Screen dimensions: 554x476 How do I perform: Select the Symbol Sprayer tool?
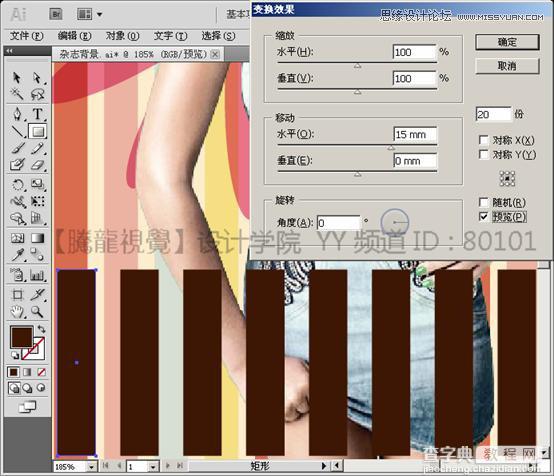[17, 275]
